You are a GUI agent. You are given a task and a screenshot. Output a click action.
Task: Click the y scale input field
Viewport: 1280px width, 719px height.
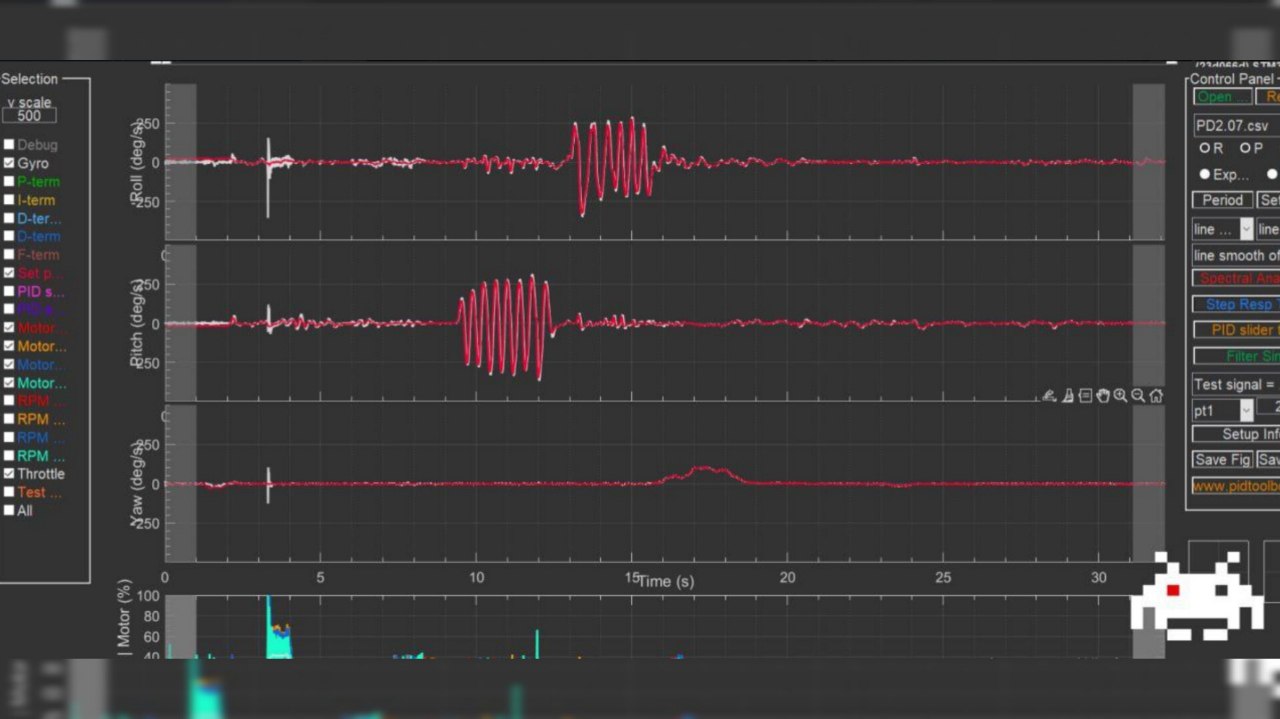tap(29, 116)
